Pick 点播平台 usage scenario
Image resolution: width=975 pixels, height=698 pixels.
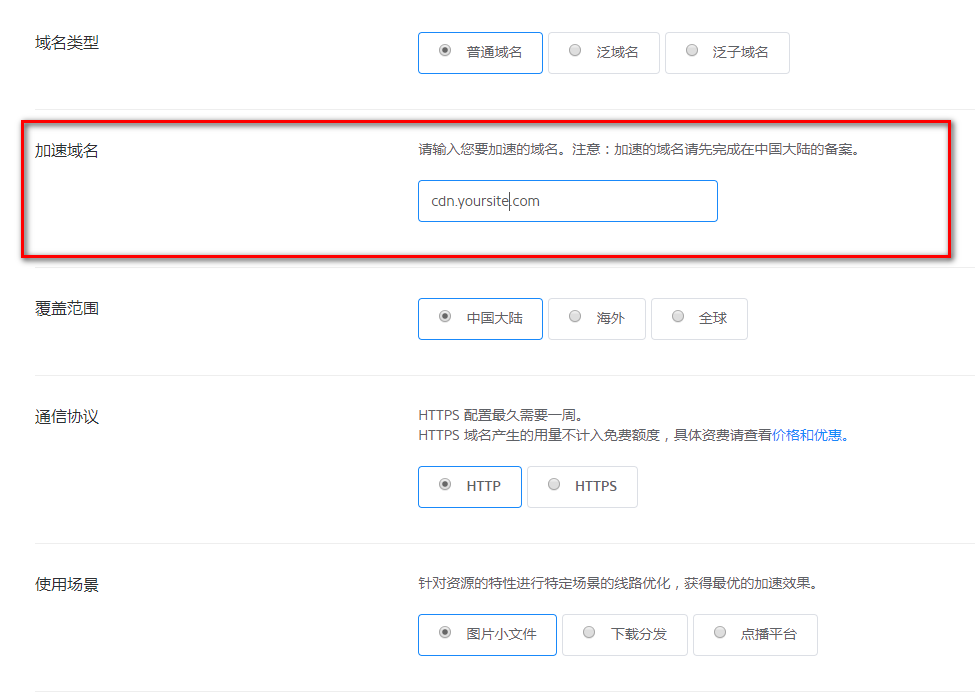pyautogui.click(x=755, y=635)
